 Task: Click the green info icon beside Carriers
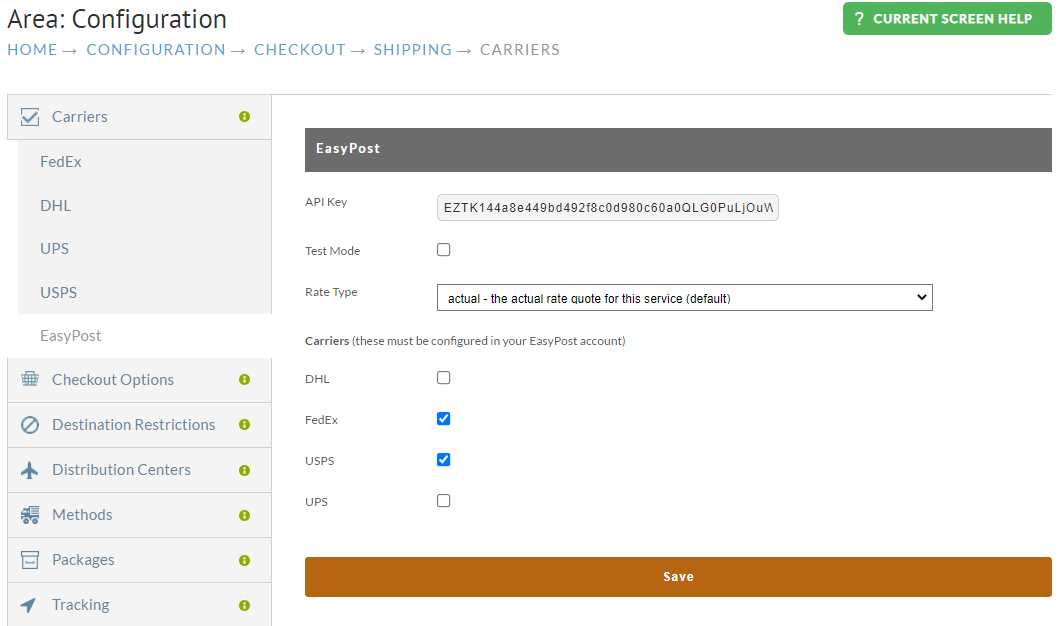tap(244, 117)
